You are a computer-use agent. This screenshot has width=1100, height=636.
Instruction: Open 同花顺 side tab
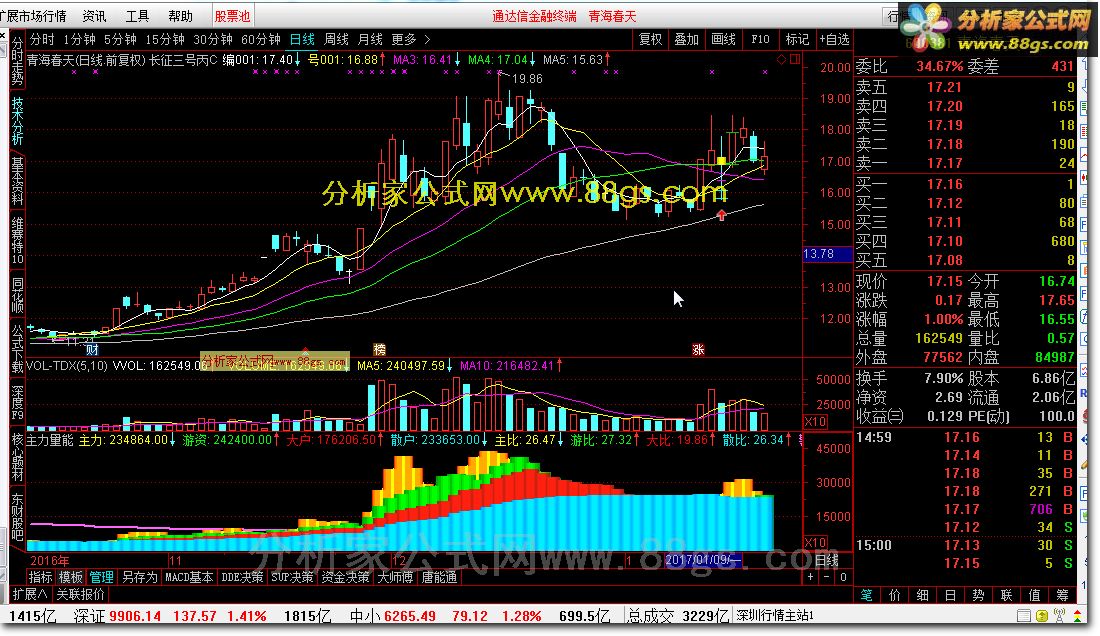(17, 295)
